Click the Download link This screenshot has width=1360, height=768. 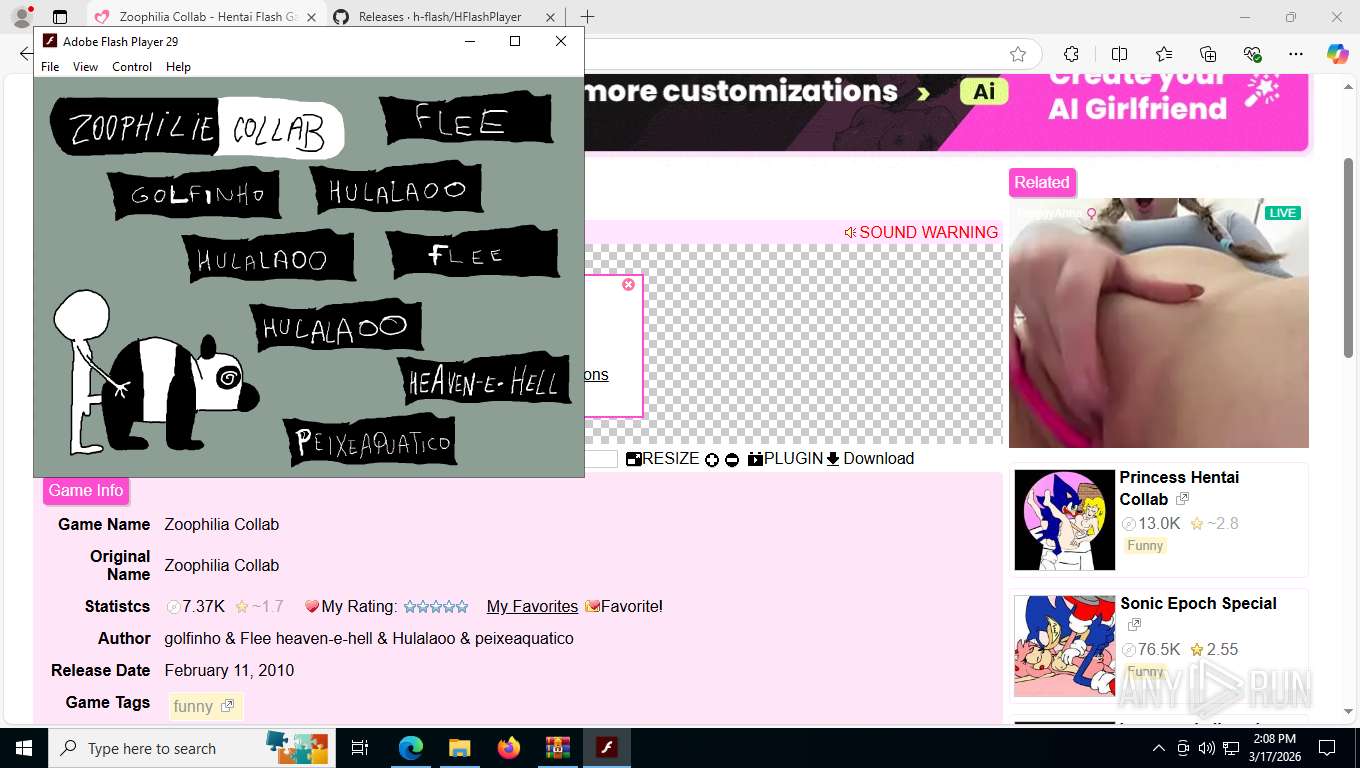870,459
